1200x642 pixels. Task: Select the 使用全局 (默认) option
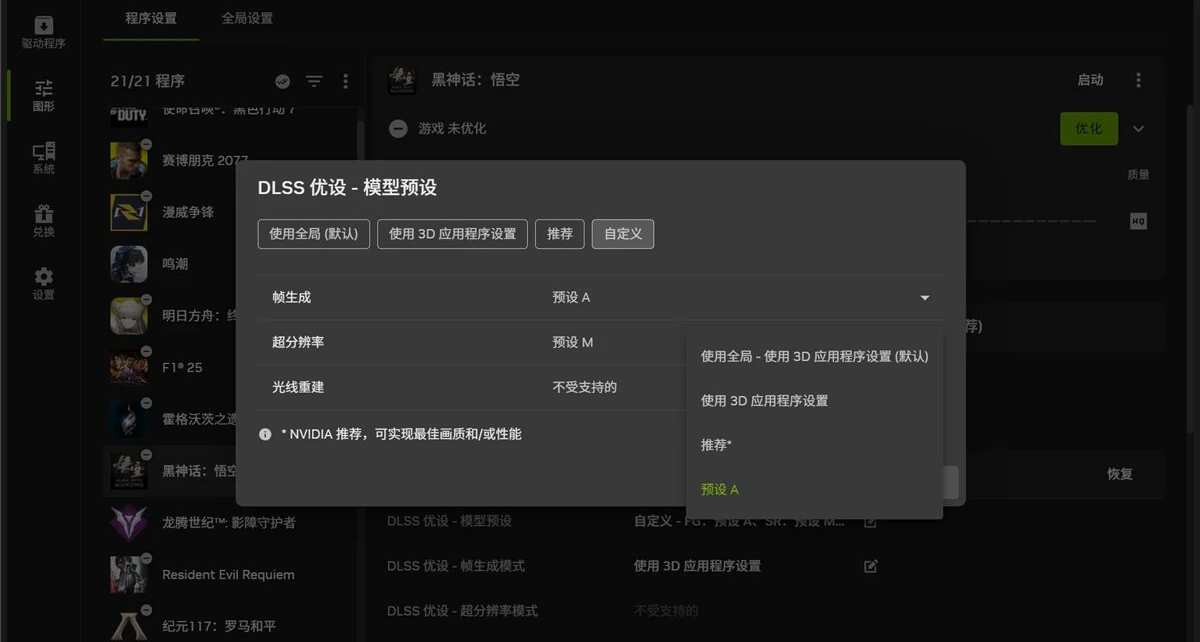click(x=313, y=234)
